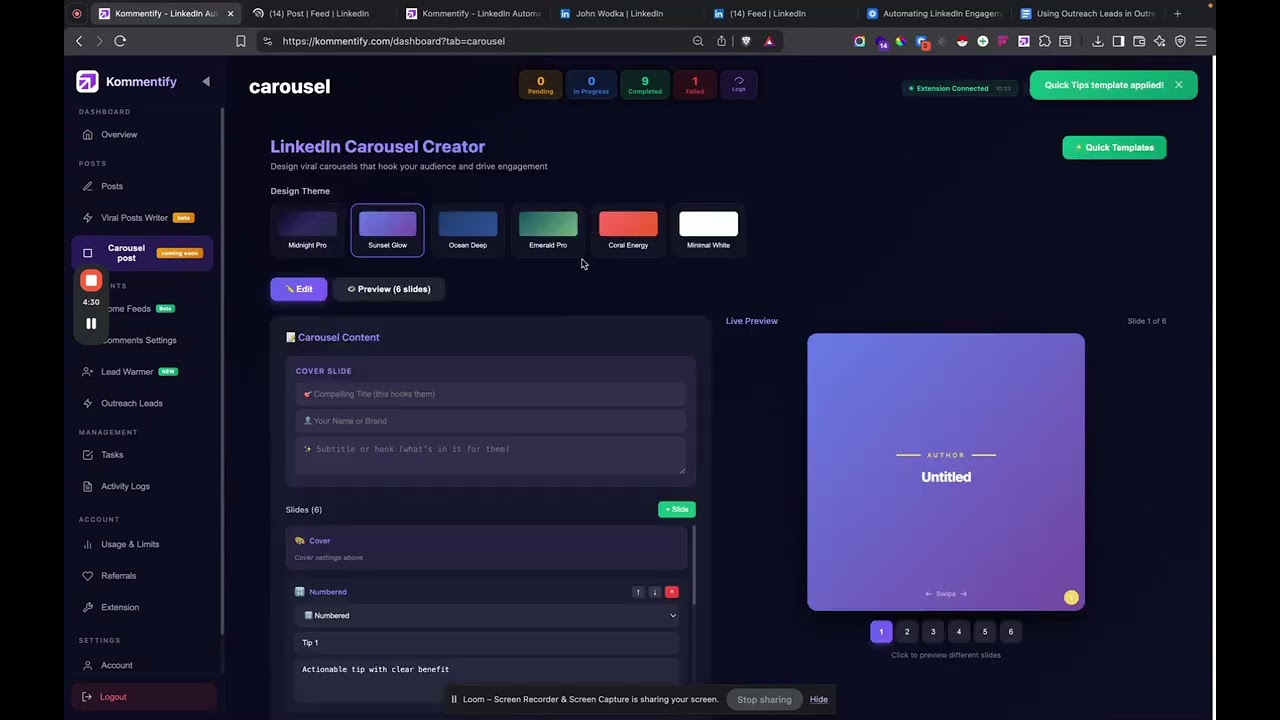
Task: Add a new slide with + Slide
Action: coord(677,510)
